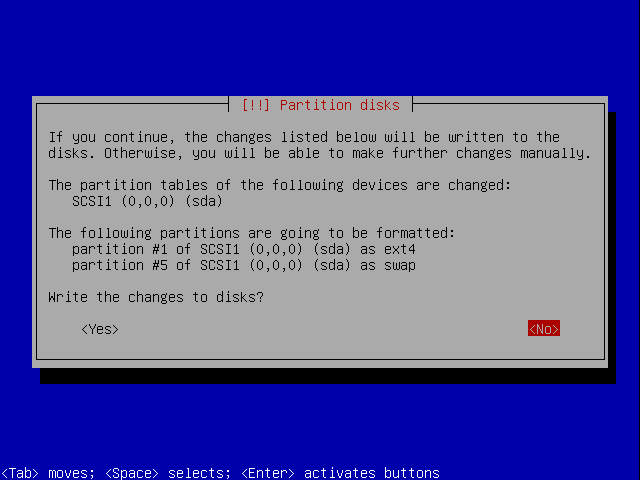Viewport: 640px width, 480px height.
Task: Click the 'If you continue' warning line
Action: [304, 137]
